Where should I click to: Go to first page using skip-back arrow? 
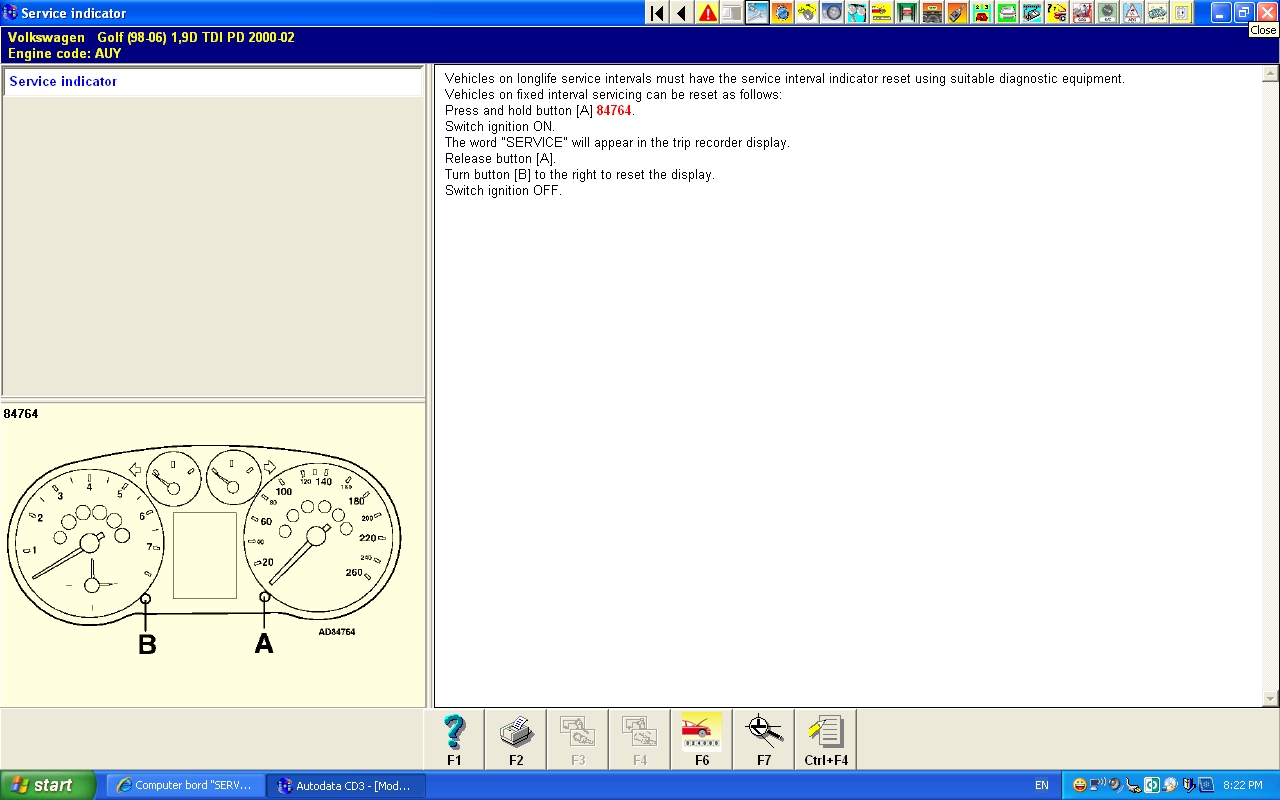click(657, 13)
